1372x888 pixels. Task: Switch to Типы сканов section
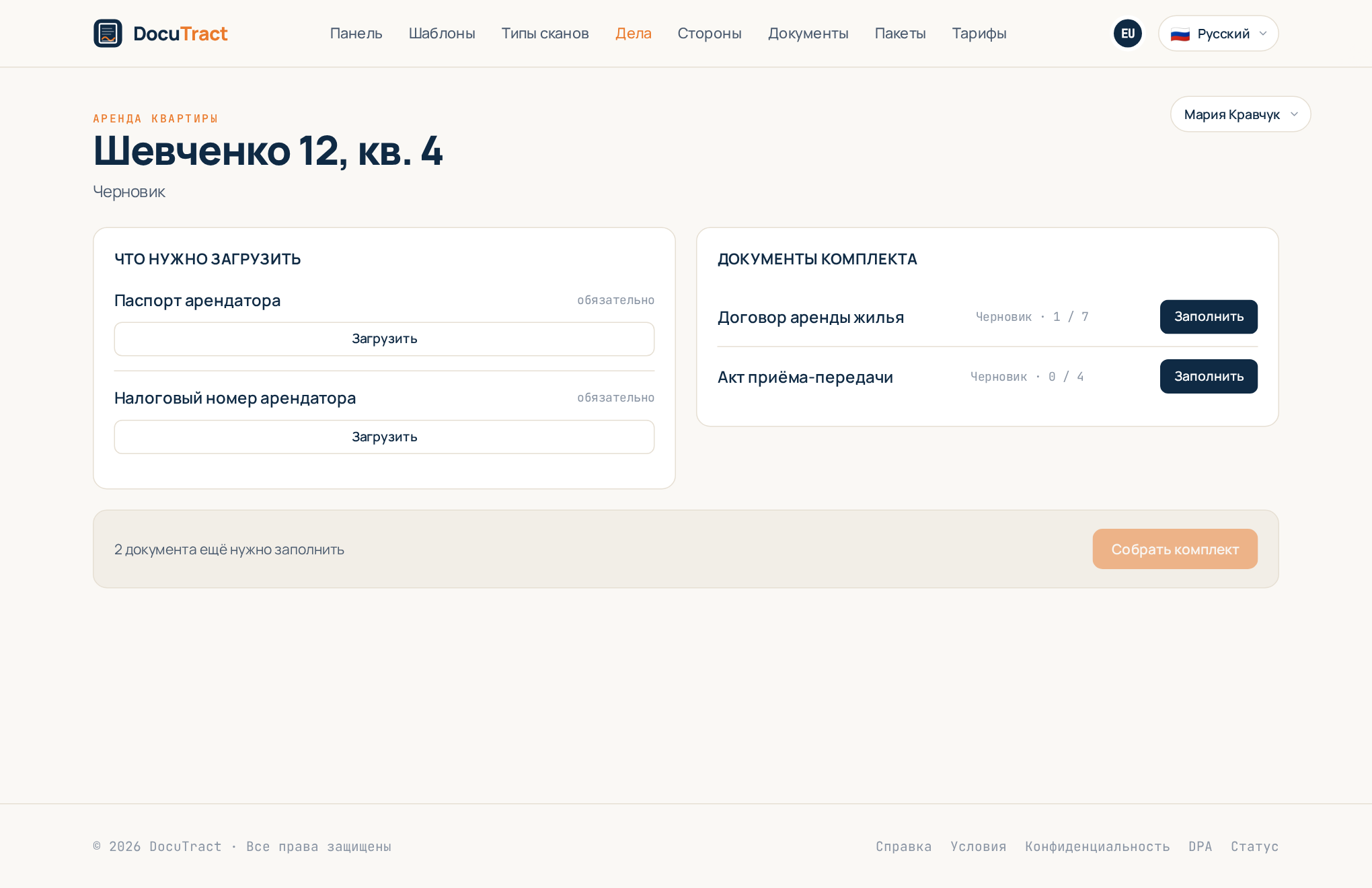545,33
